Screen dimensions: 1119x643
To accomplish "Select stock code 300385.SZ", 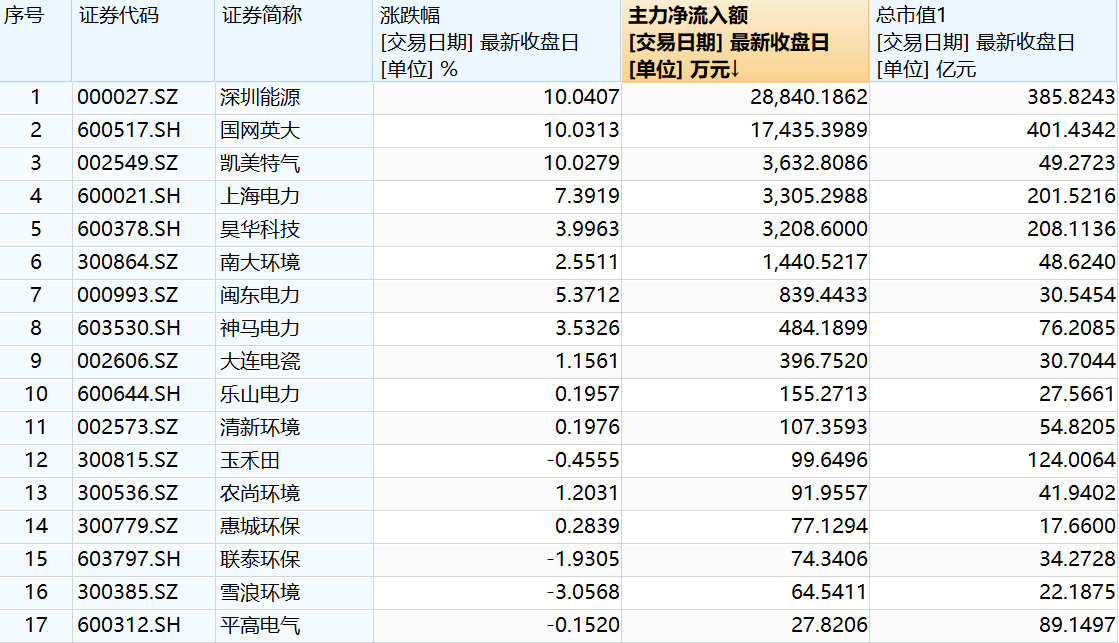I will pyautogui.click(x=128, y=592).
